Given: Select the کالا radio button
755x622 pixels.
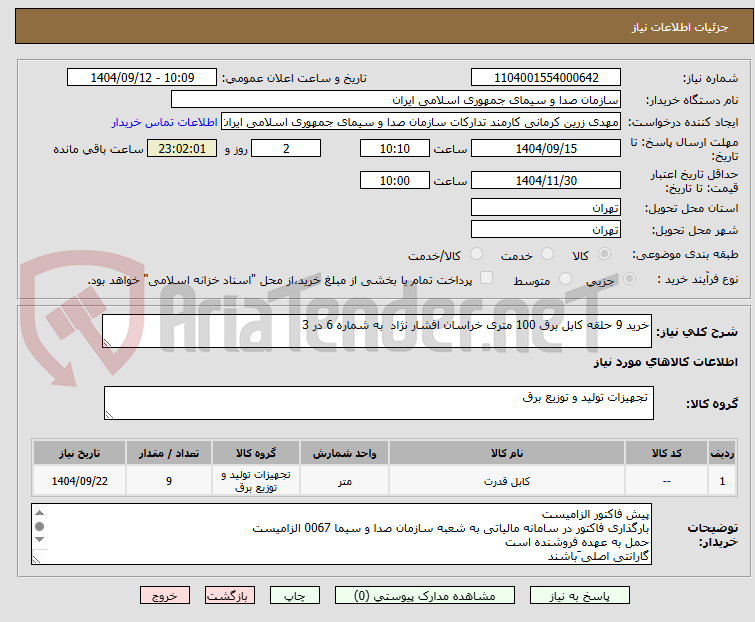Looking at the screenshot, I should click(604, 254).
